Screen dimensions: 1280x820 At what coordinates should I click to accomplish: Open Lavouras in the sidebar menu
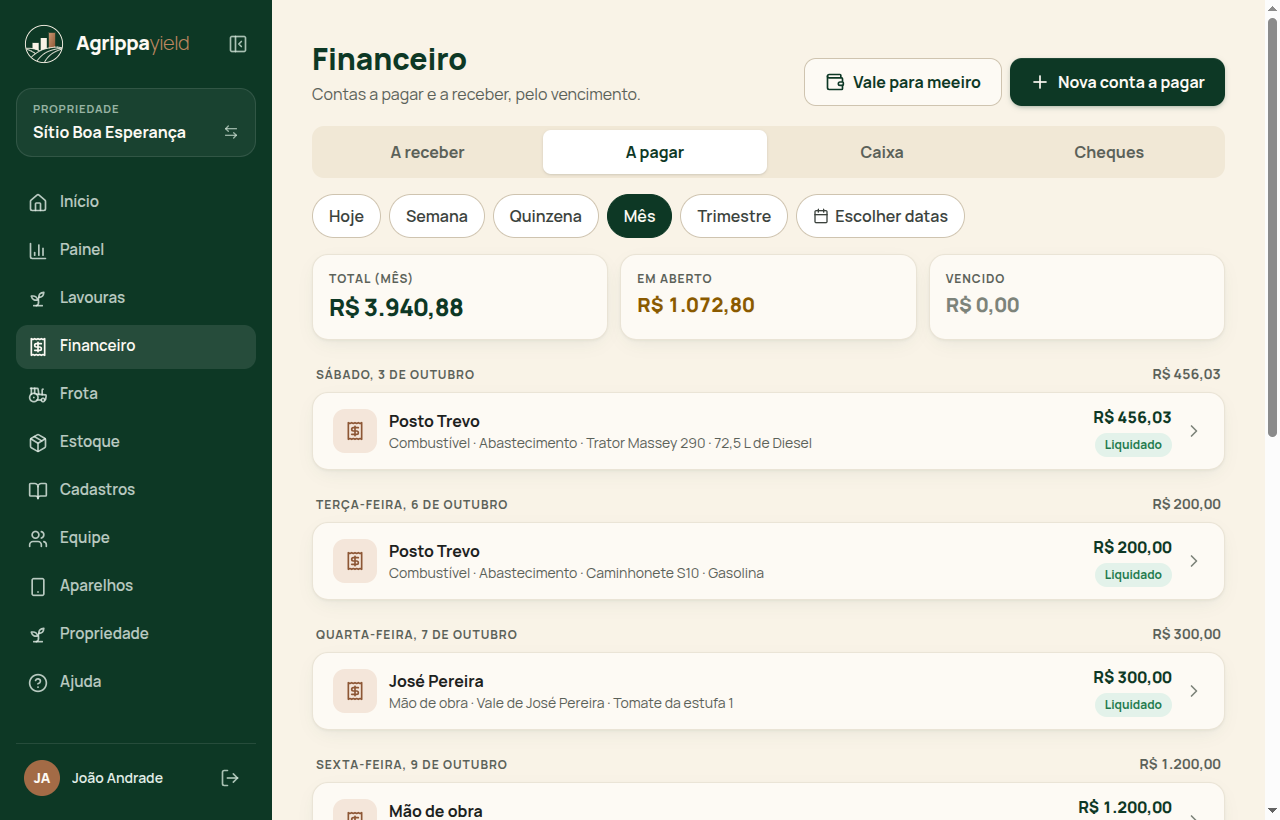(x=136, y=298)
